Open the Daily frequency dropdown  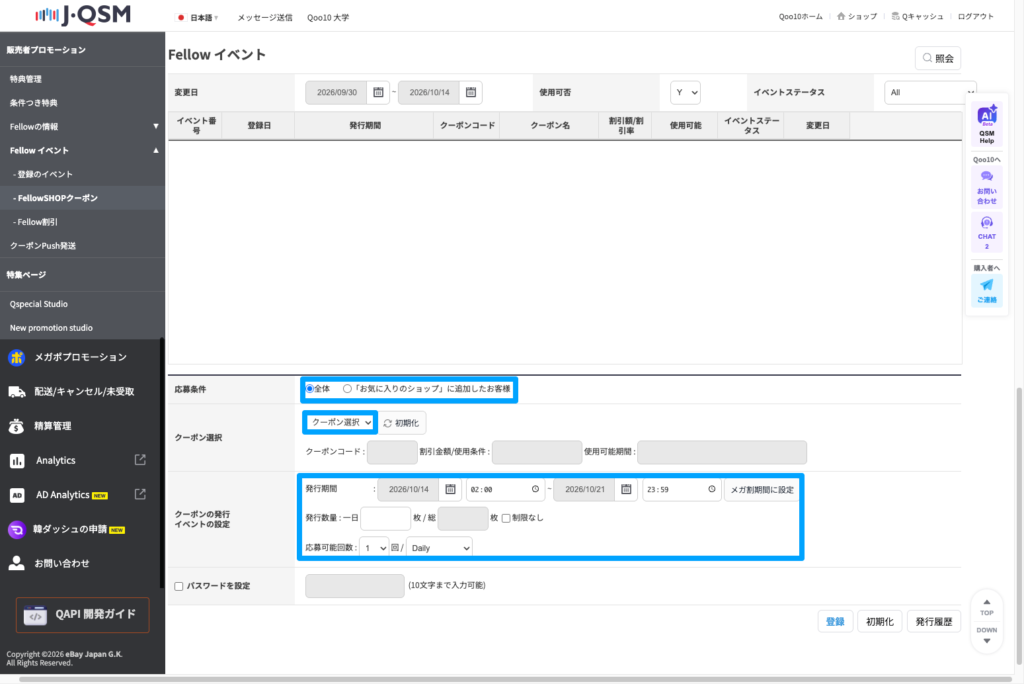pos(439,547)
